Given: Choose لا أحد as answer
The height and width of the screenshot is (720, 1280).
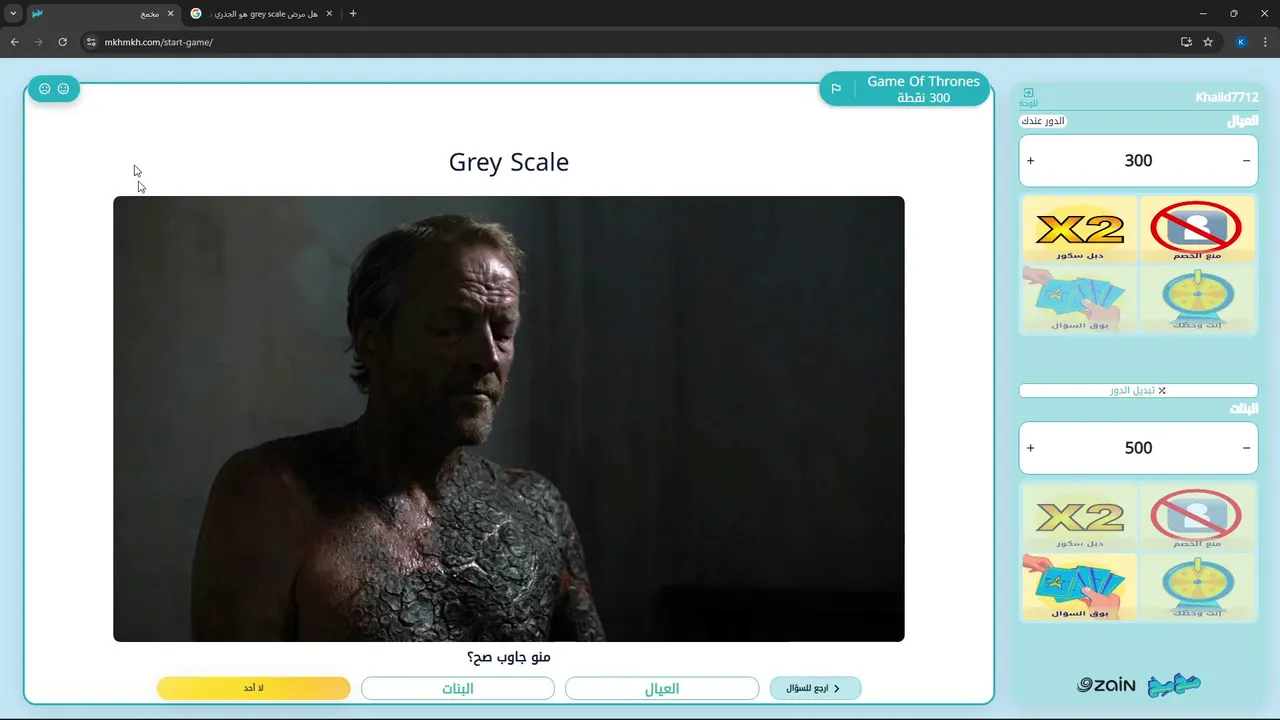Looking at the screenshot, I should 253,688.
